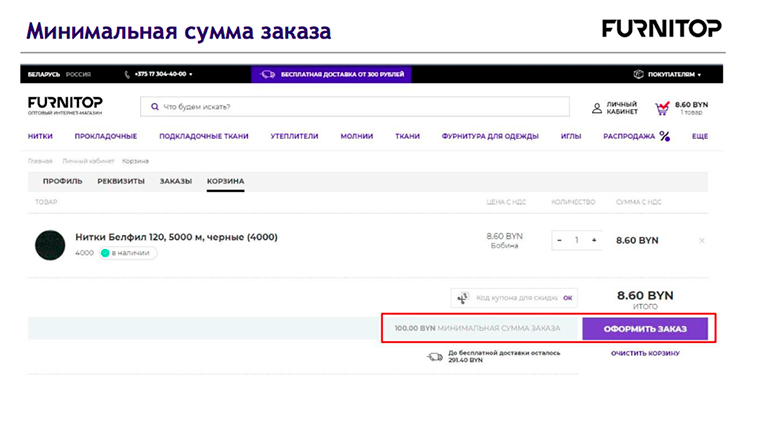
Task: Open the Нитки category
Action: click(40, 136)
